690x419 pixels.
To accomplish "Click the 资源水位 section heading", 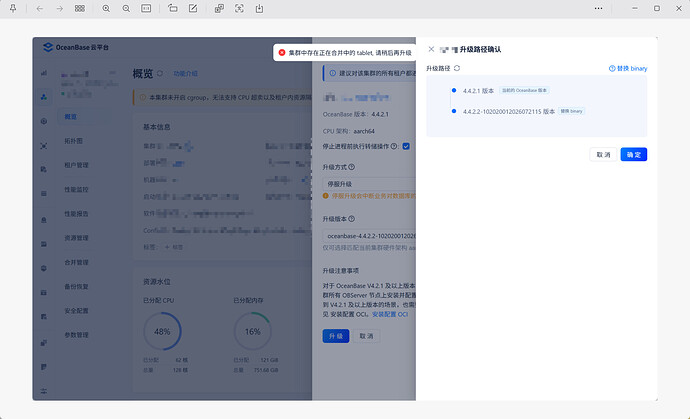I will tap(156, 281).
